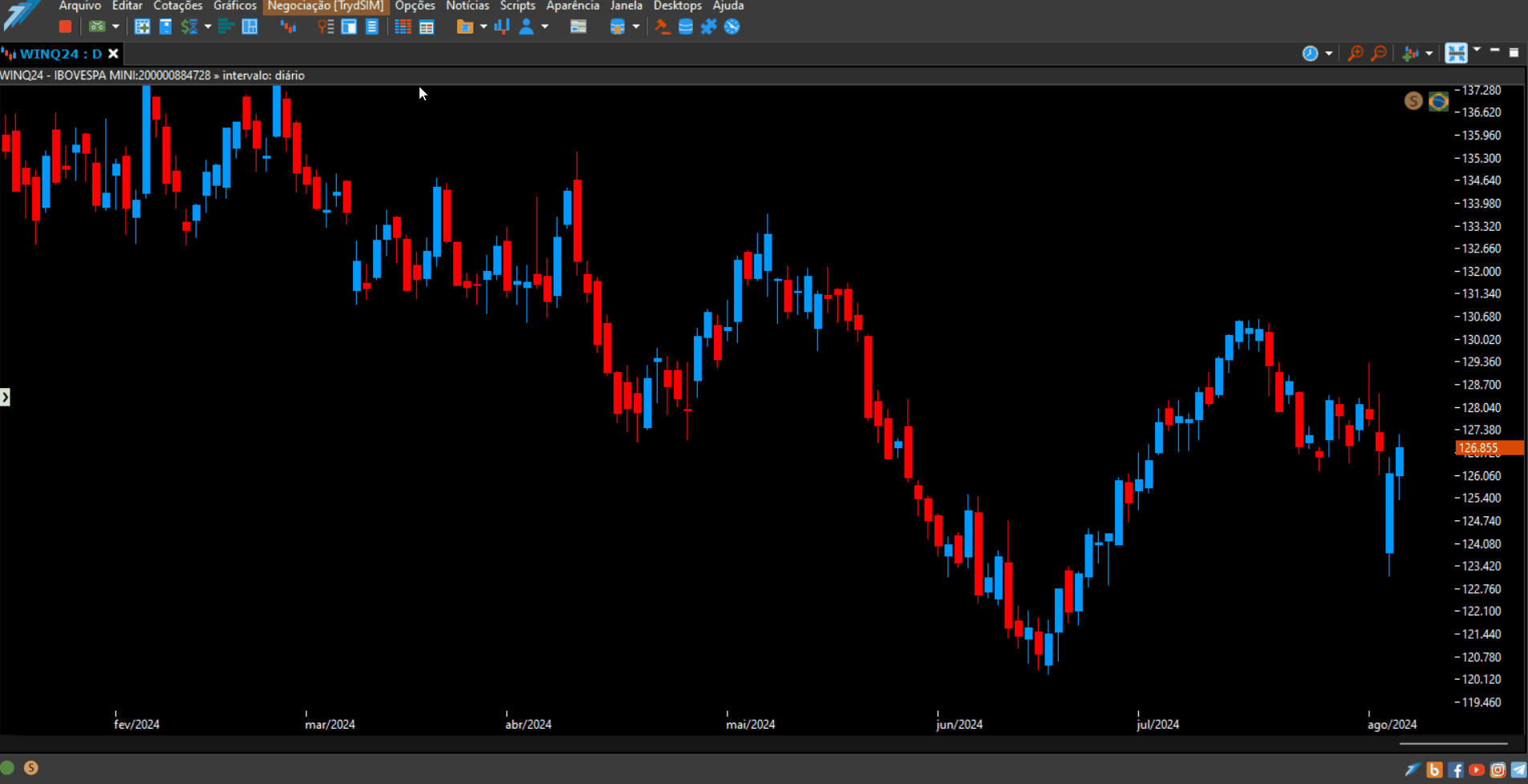Open the Negociação [TrydSIM] menu
Screen dimensions: 1528x784
coord(326,6)
